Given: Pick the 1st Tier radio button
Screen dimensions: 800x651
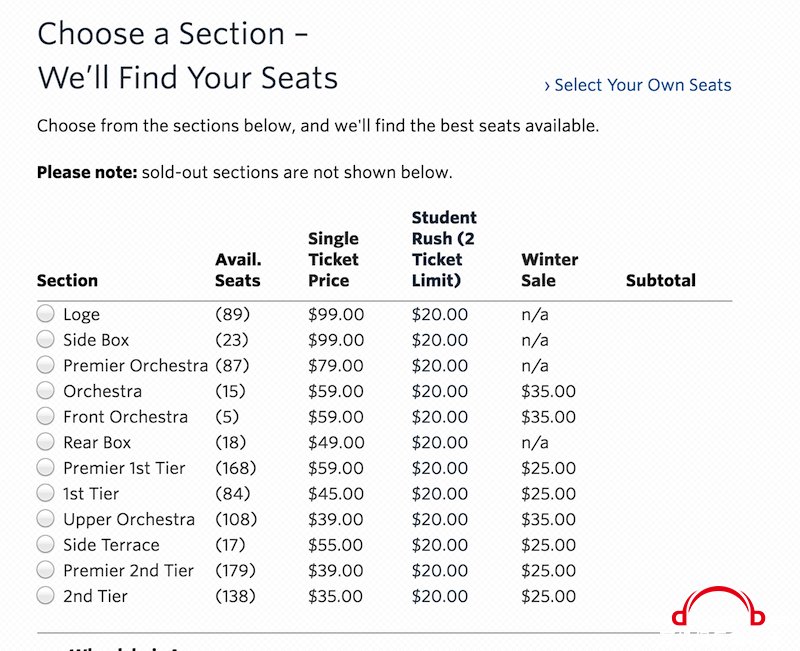Looking at the screenshot, I should click(45, 493).
